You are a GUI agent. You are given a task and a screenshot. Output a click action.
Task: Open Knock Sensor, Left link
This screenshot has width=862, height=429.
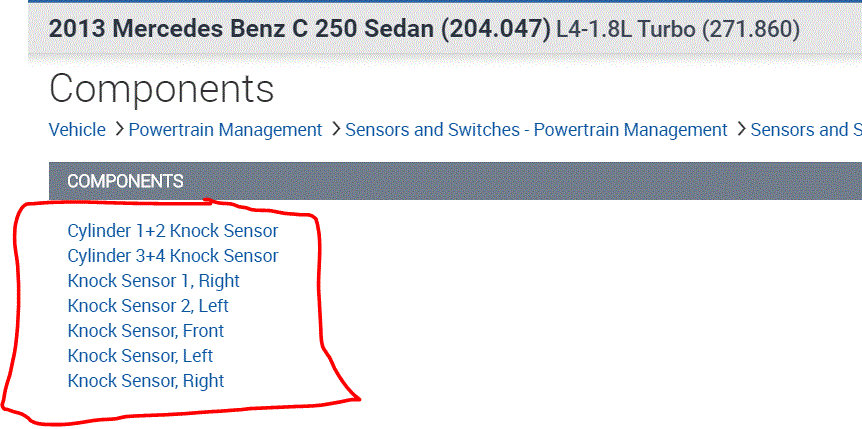coord(140,356)
